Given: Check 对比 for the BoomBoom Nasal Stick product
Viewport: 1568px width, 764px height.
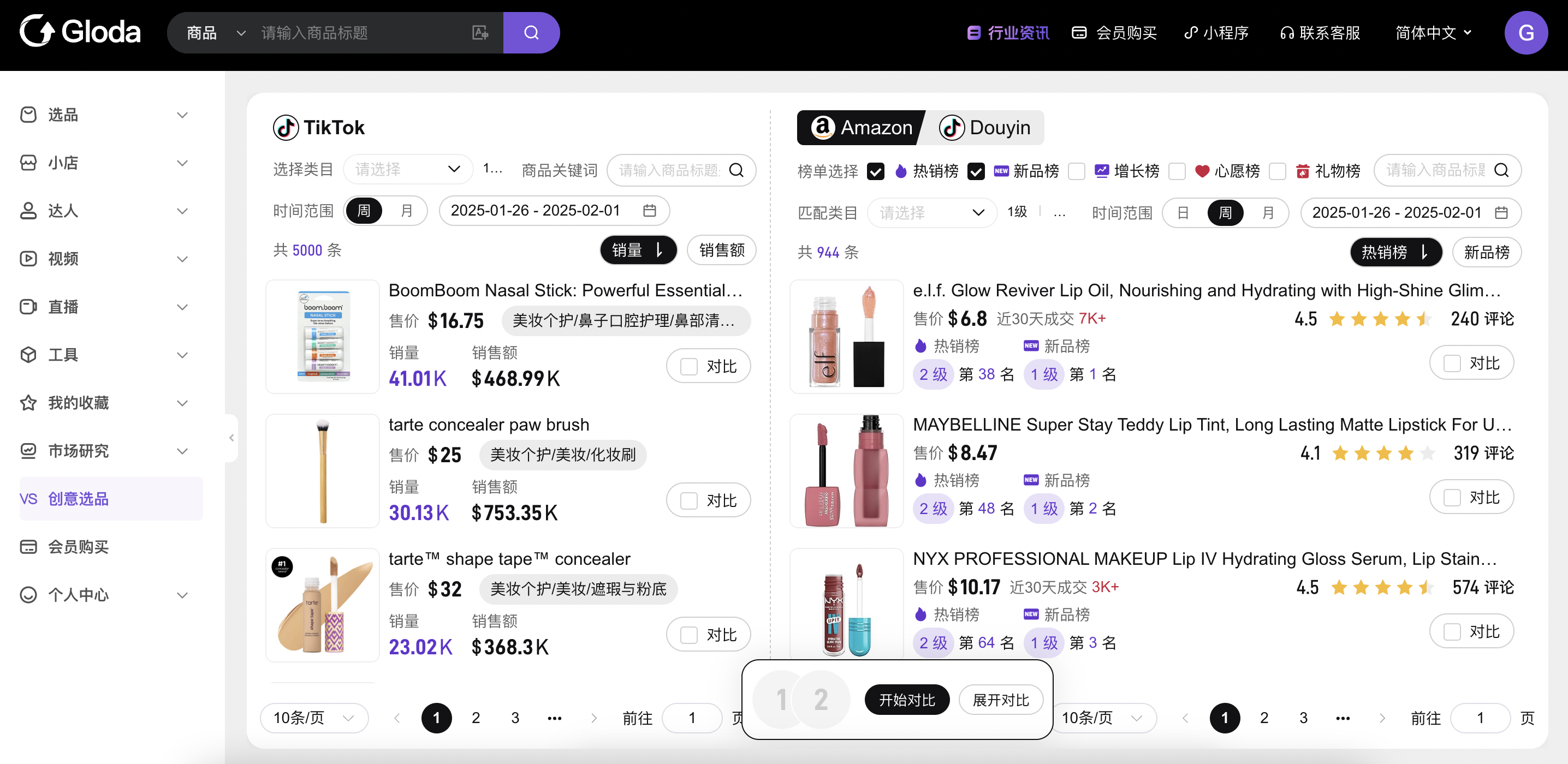Looking at the screenshot, I should 688,366.
